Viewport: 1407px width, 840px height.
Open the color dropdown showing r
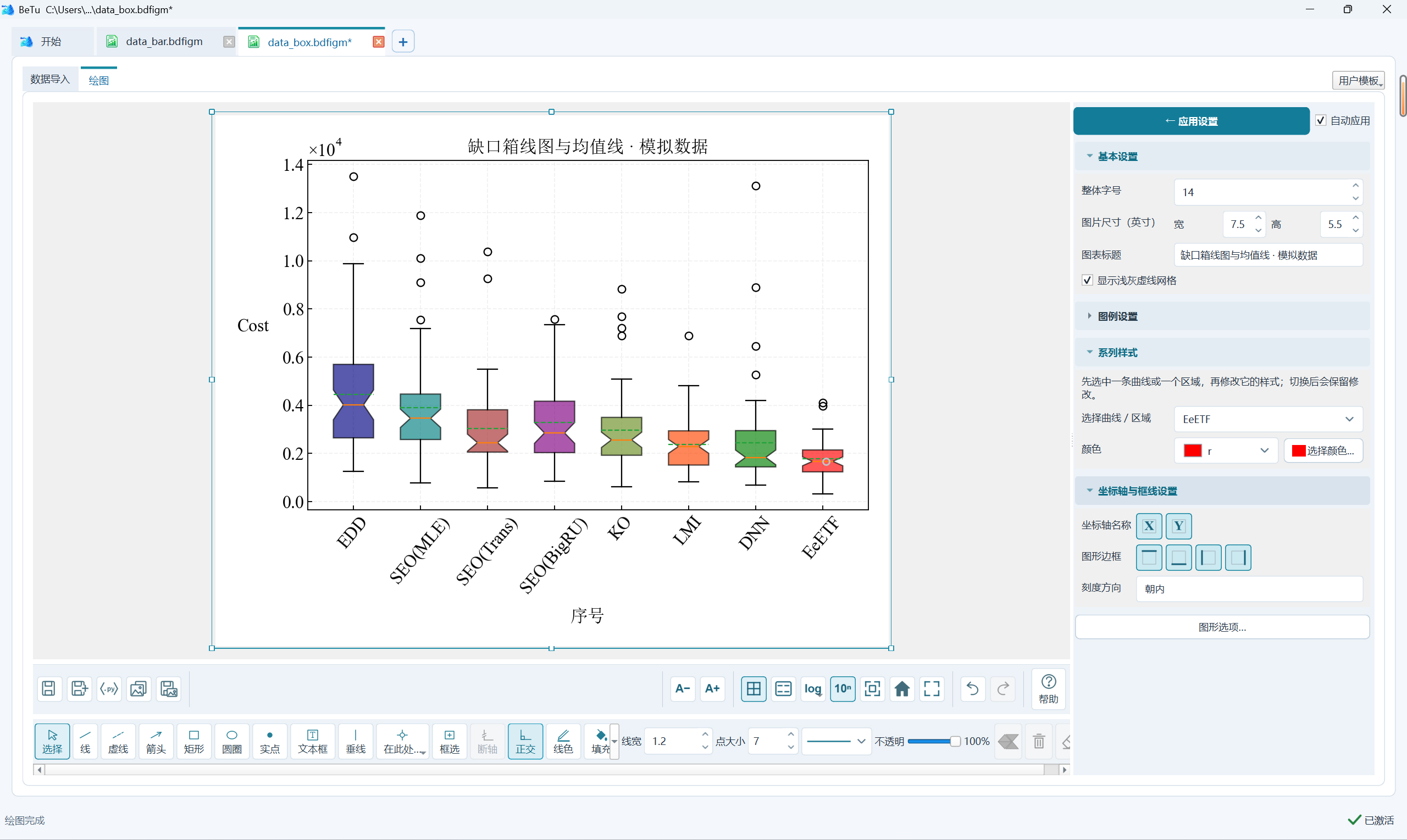pyautogui.click(x=1226, y=450)
